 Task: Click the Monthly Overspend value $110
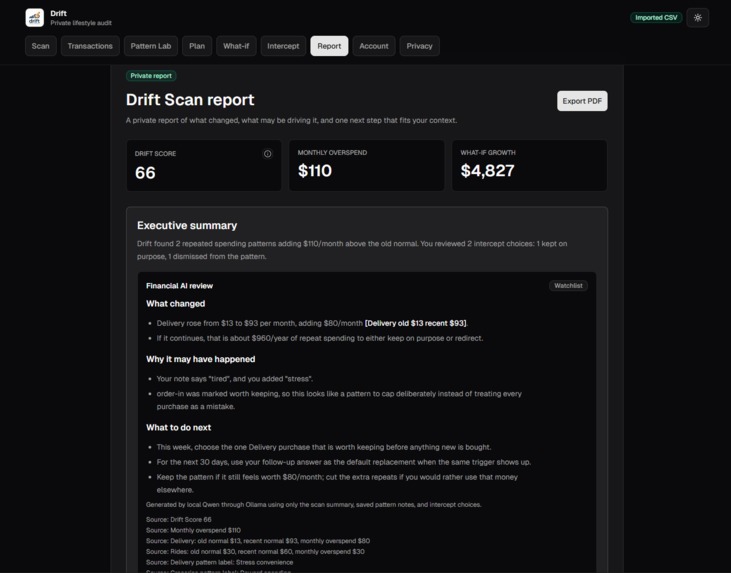coord(315,171)
